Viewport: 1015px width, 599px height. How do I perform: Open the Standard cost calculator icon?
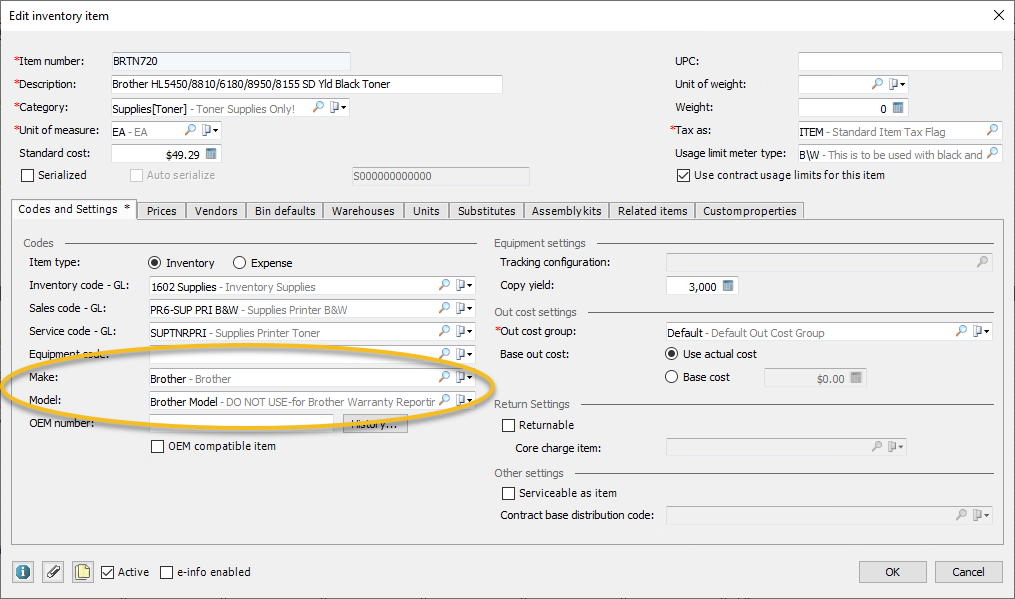point(211,153)
